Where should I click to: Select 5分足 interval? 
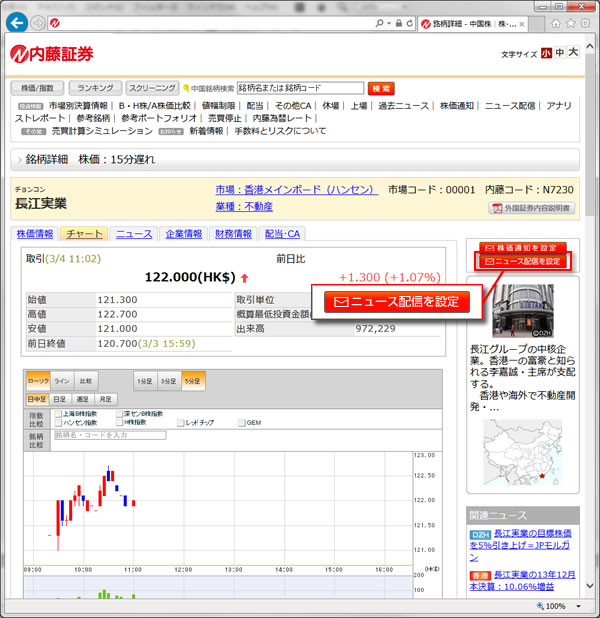coord(193,381)
